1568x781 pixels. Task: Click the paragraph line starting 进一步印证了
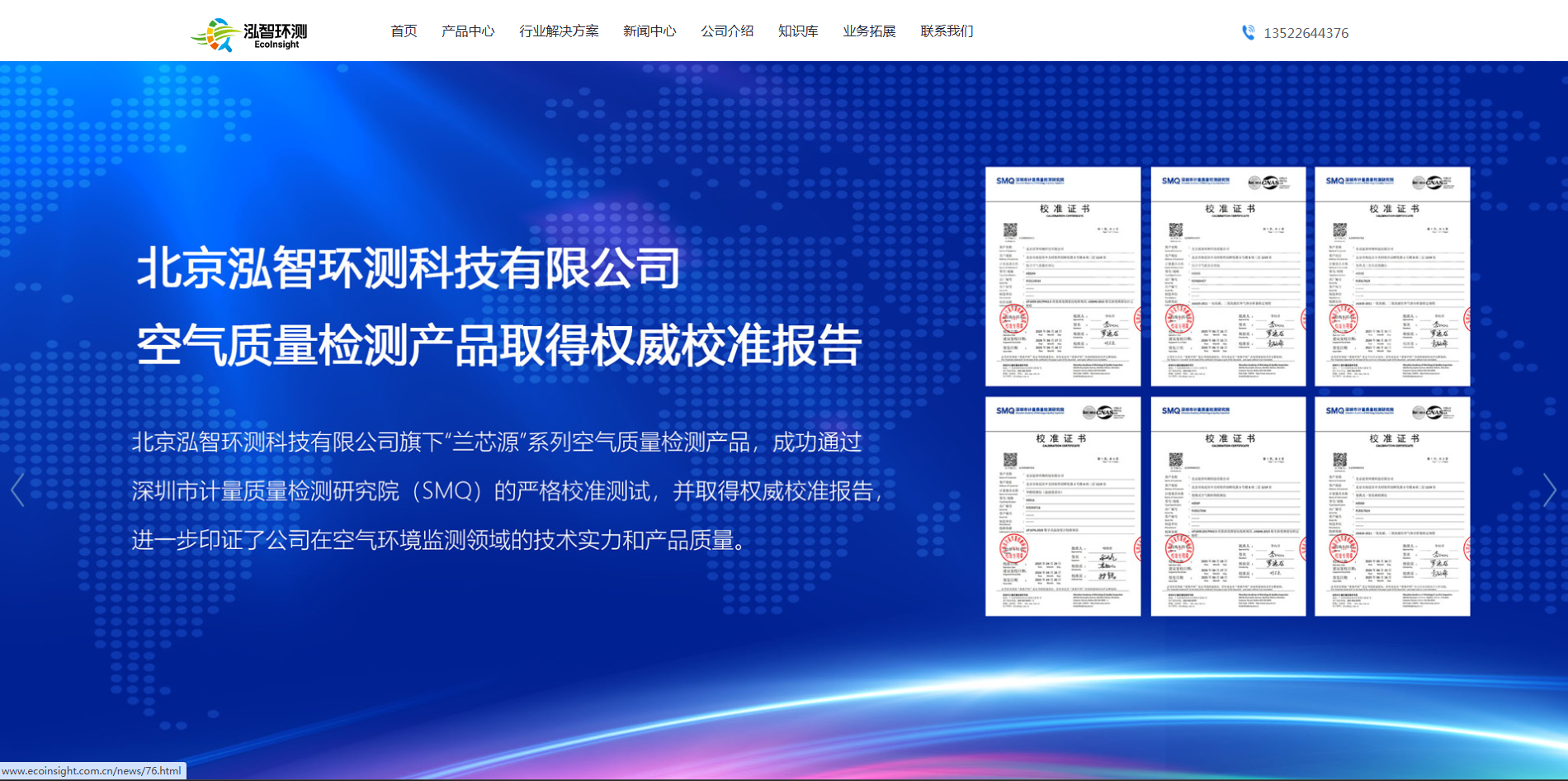coord(442,540)
